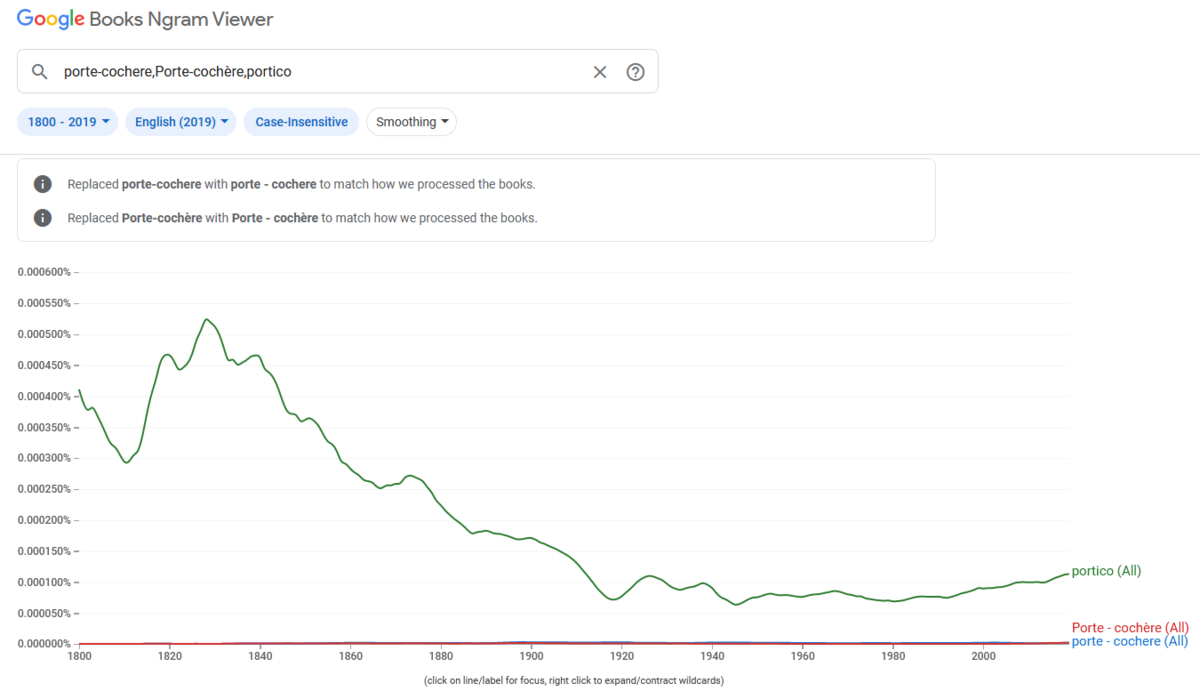Toggle the Case-Insensitive option

[301, 122]
